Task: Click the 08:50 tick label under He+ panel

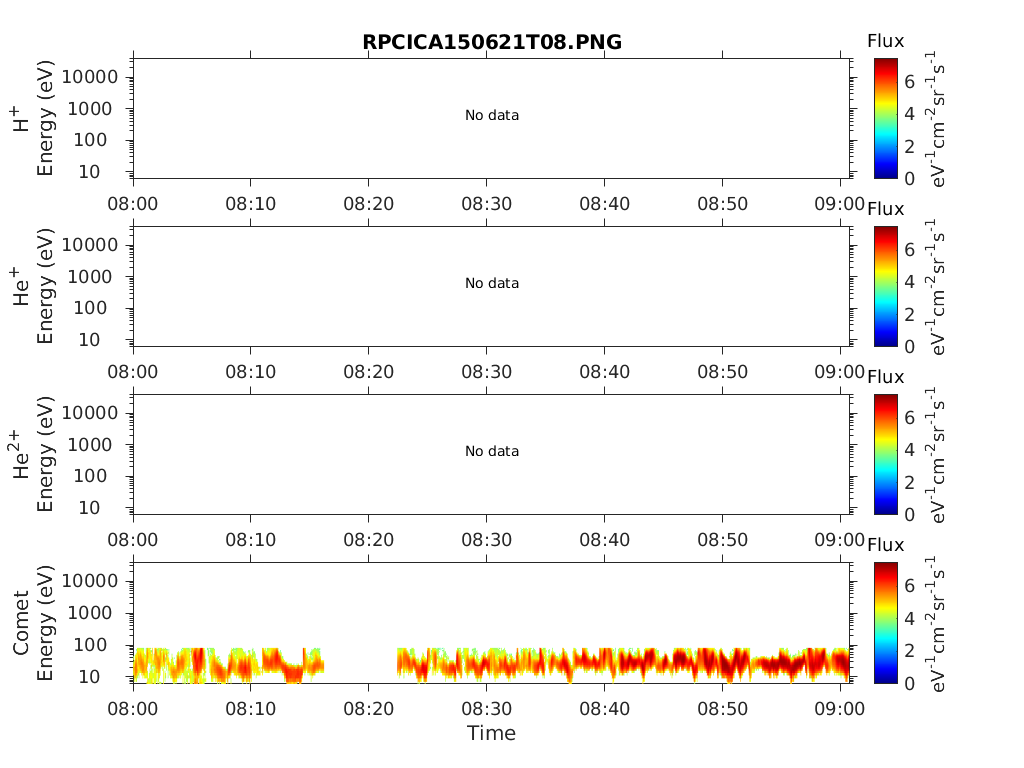Action: point(722,372)
